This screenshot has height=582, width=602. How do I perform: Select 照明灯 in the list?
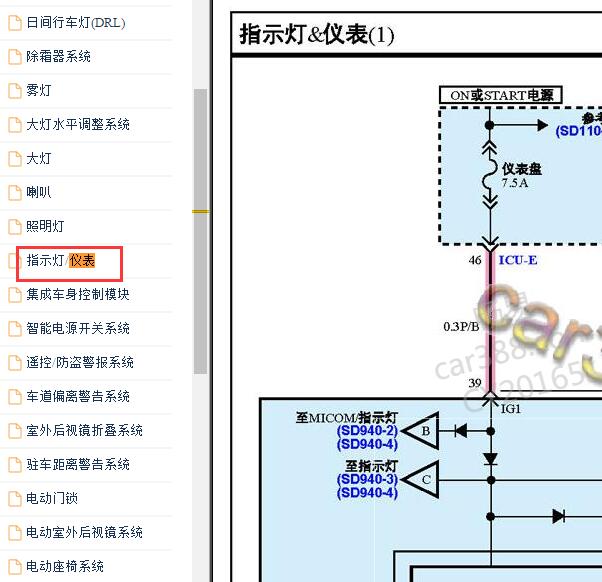pos(45,226)
